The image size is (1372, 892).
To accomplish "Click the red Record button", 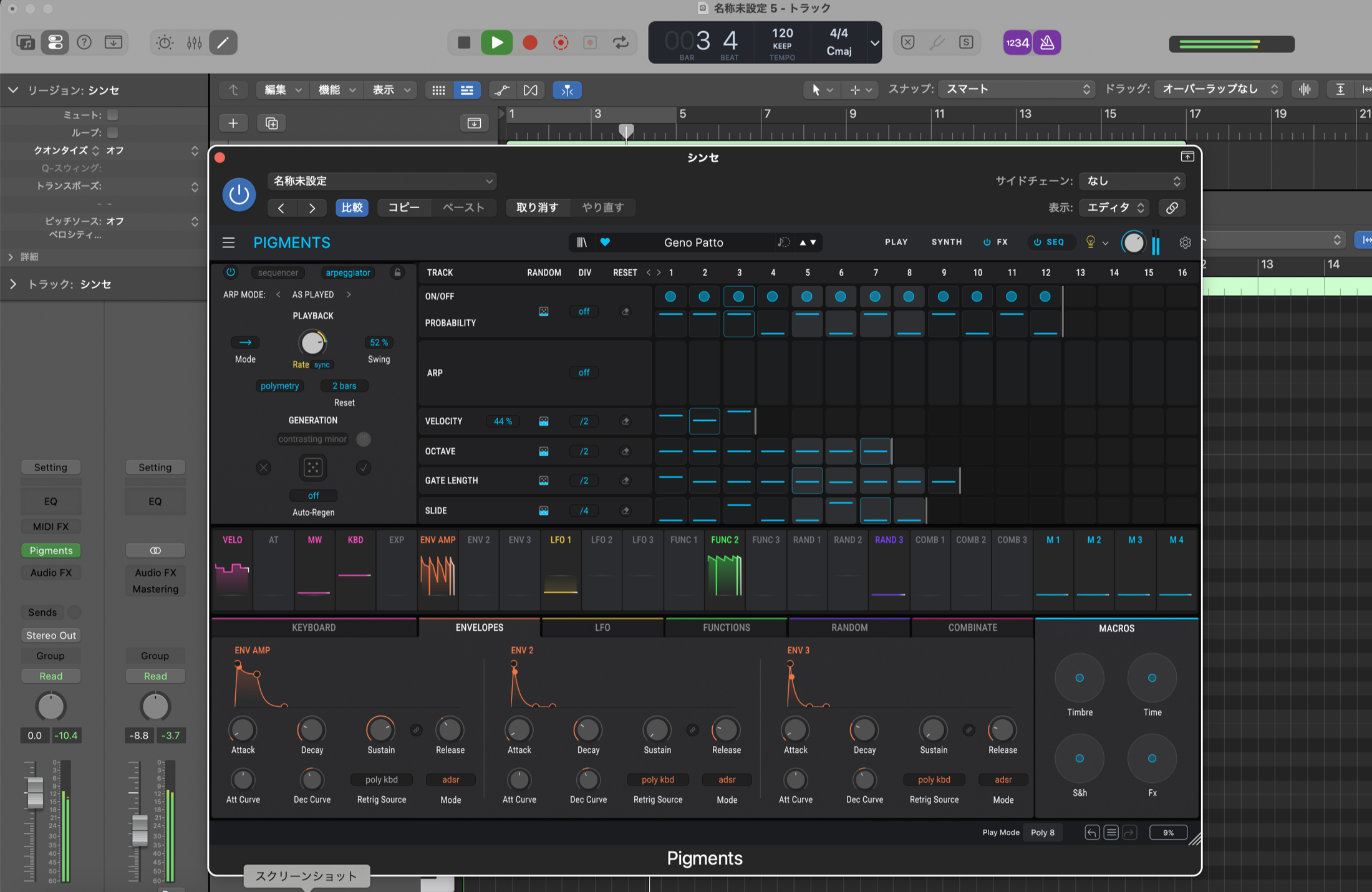I will point(530,42).
